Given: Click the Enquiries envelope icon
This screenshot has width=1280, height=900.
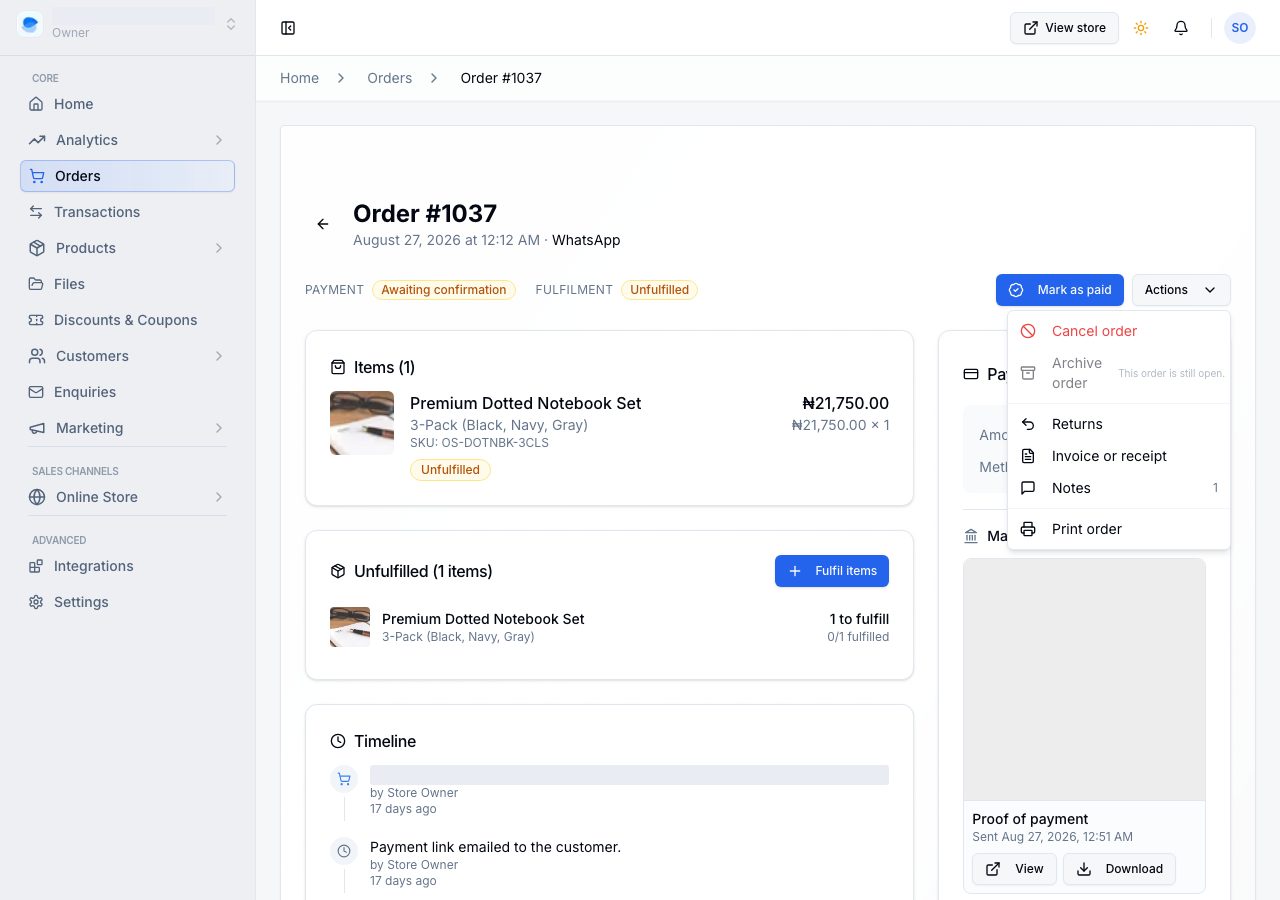Looking at the screenshot, I should click(x=36, y=392).
